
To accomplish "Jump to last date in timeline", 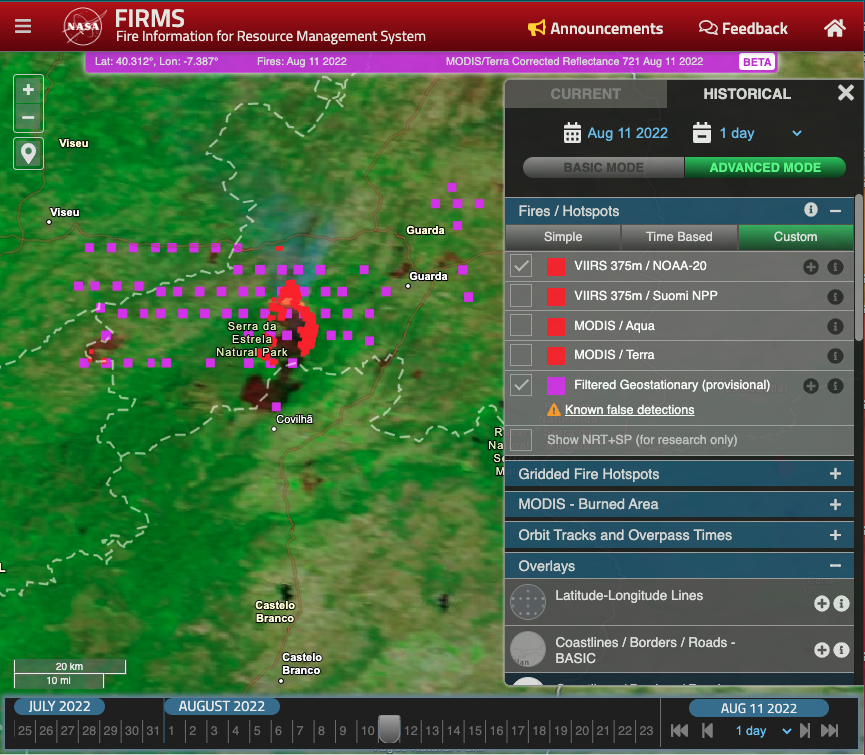I will point(830,731).
